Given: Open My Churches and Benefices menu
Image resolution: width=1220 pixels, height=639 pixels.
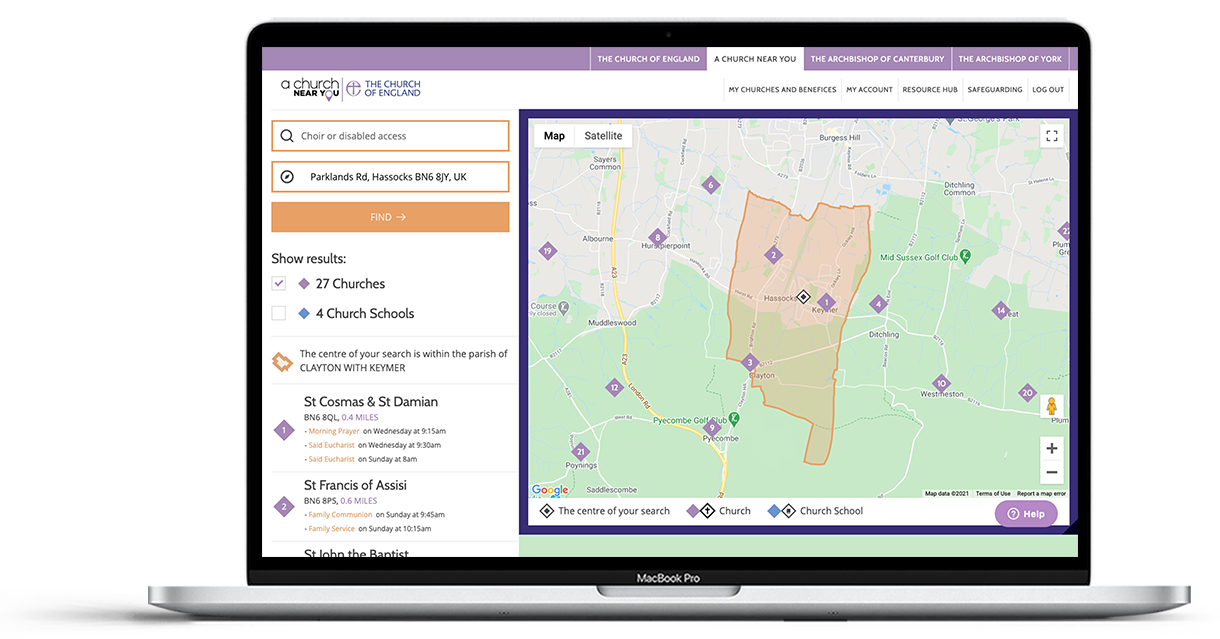Looking at the screenshot, I should coord(782,89).
